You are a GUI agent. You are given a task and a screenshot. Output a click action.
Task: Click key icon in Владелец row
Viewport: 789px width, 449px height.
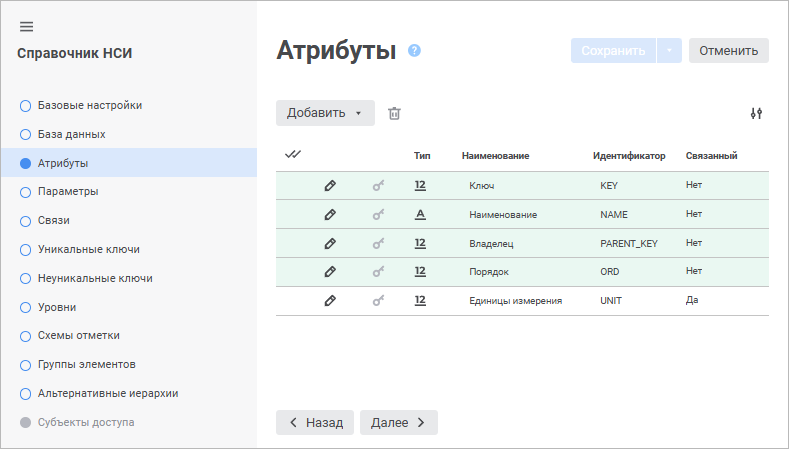coord(378,243)
